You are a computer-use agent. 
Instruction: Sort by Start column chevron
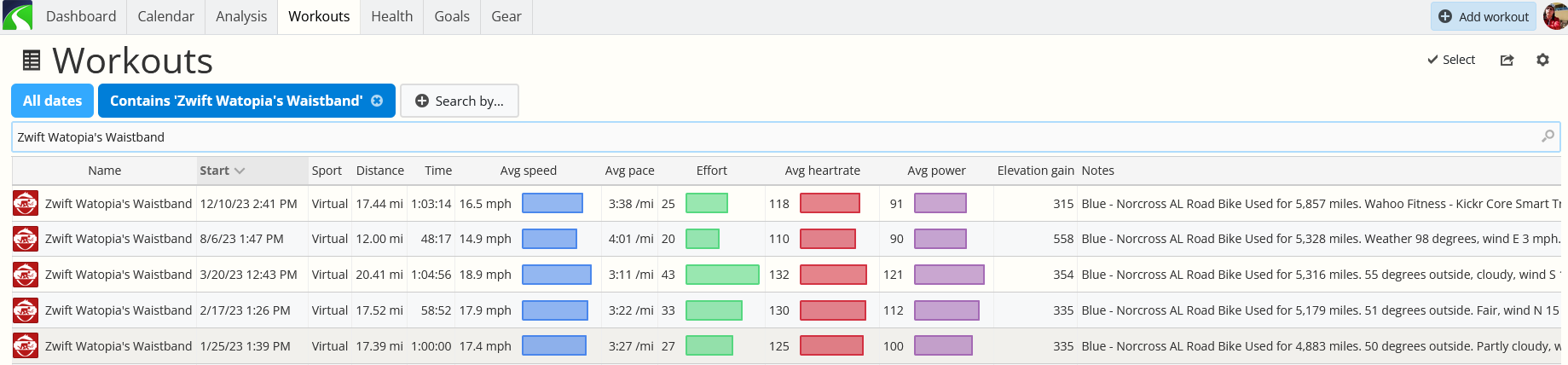click(240, 171)
